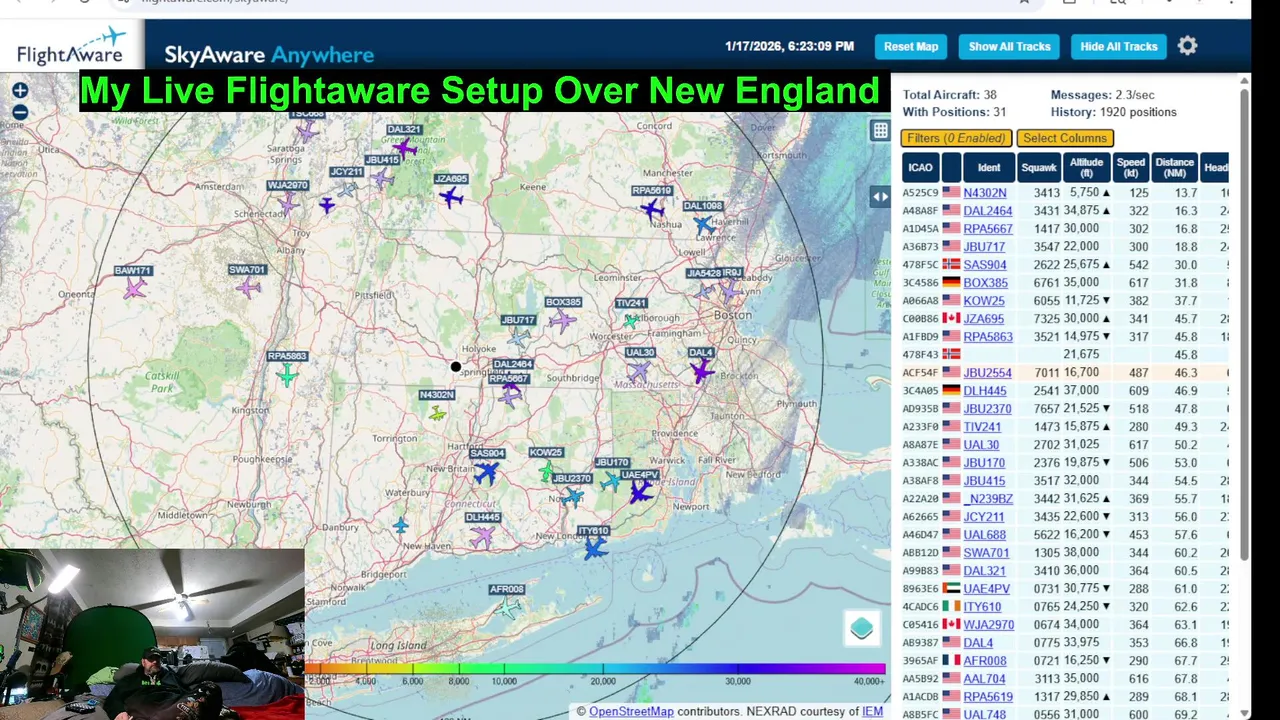Click squawk value 7011 cell
Image resolution: width=1280 pixels, height=720 pixels.
[1046, 373]
